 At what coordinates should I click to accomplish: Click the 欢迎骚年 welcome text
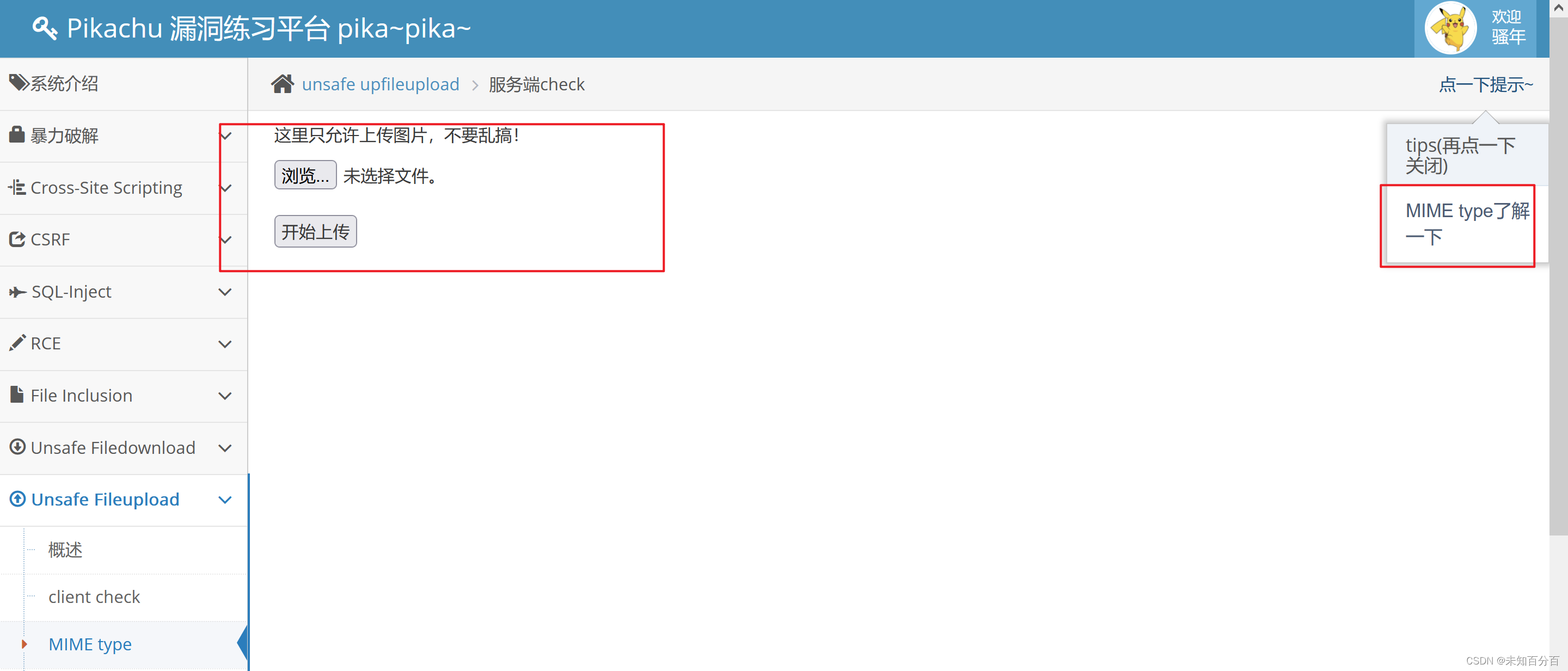tap(1508, 27)
